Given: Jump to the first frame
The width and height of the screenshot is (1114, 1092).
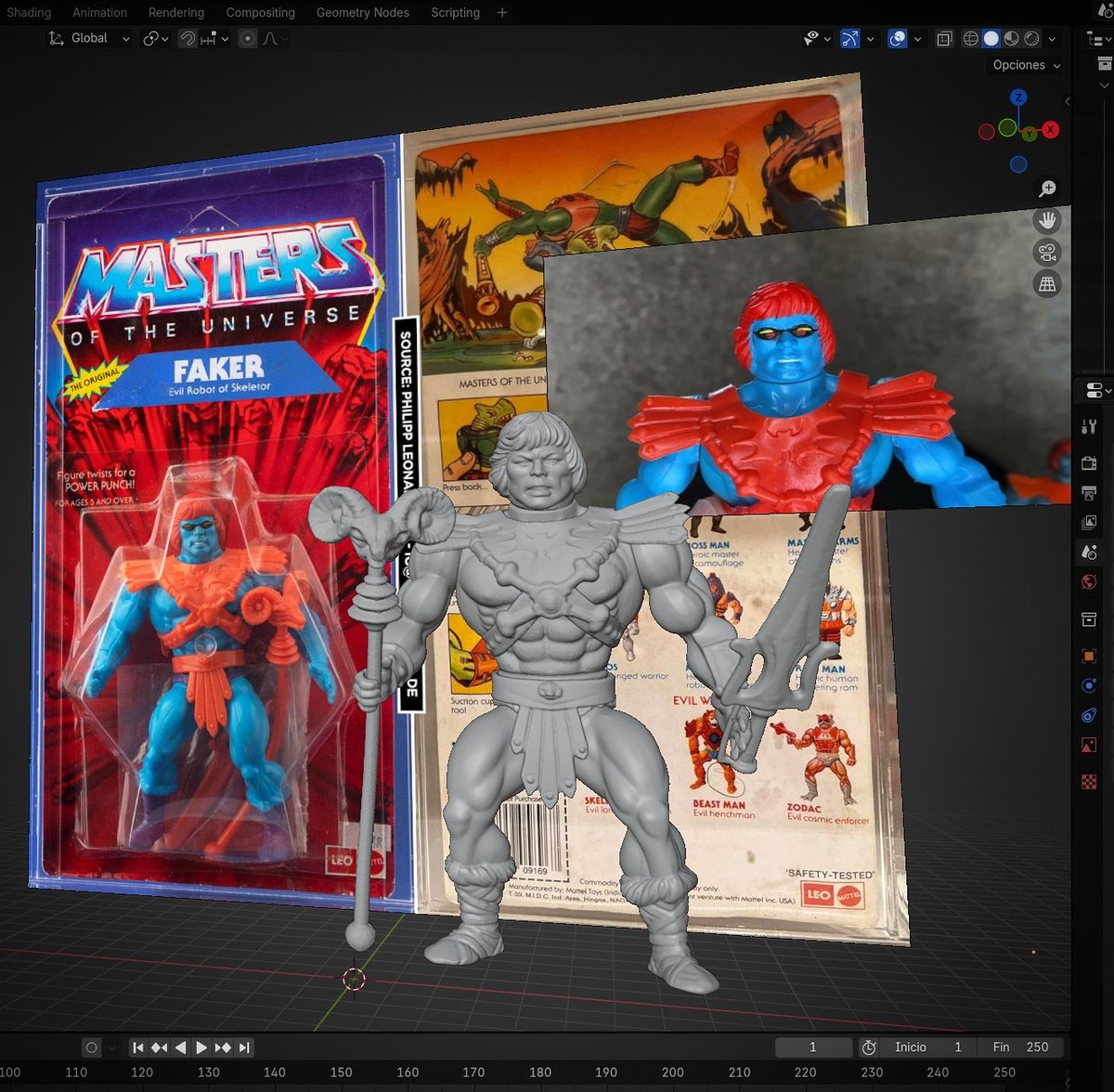Looking at the screenshot, I should 138,1047.
